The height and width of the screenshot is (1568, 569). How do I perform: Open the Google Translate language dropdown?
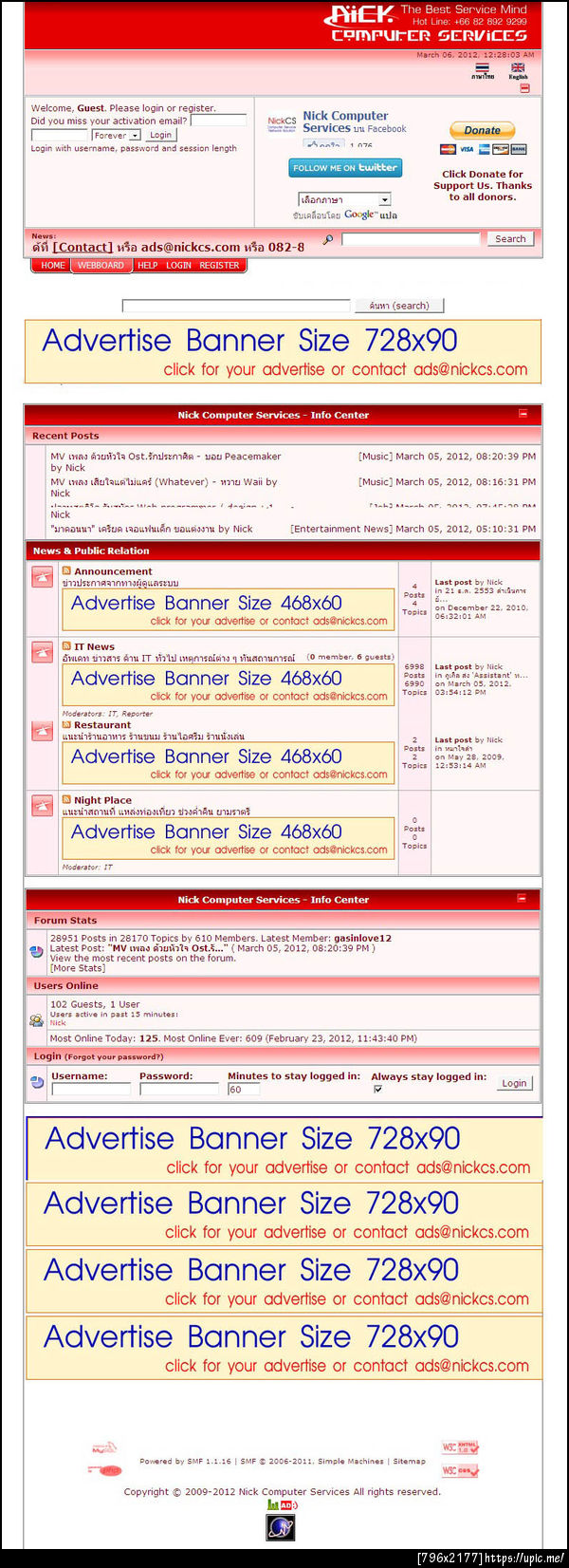(x=344, y=199)
